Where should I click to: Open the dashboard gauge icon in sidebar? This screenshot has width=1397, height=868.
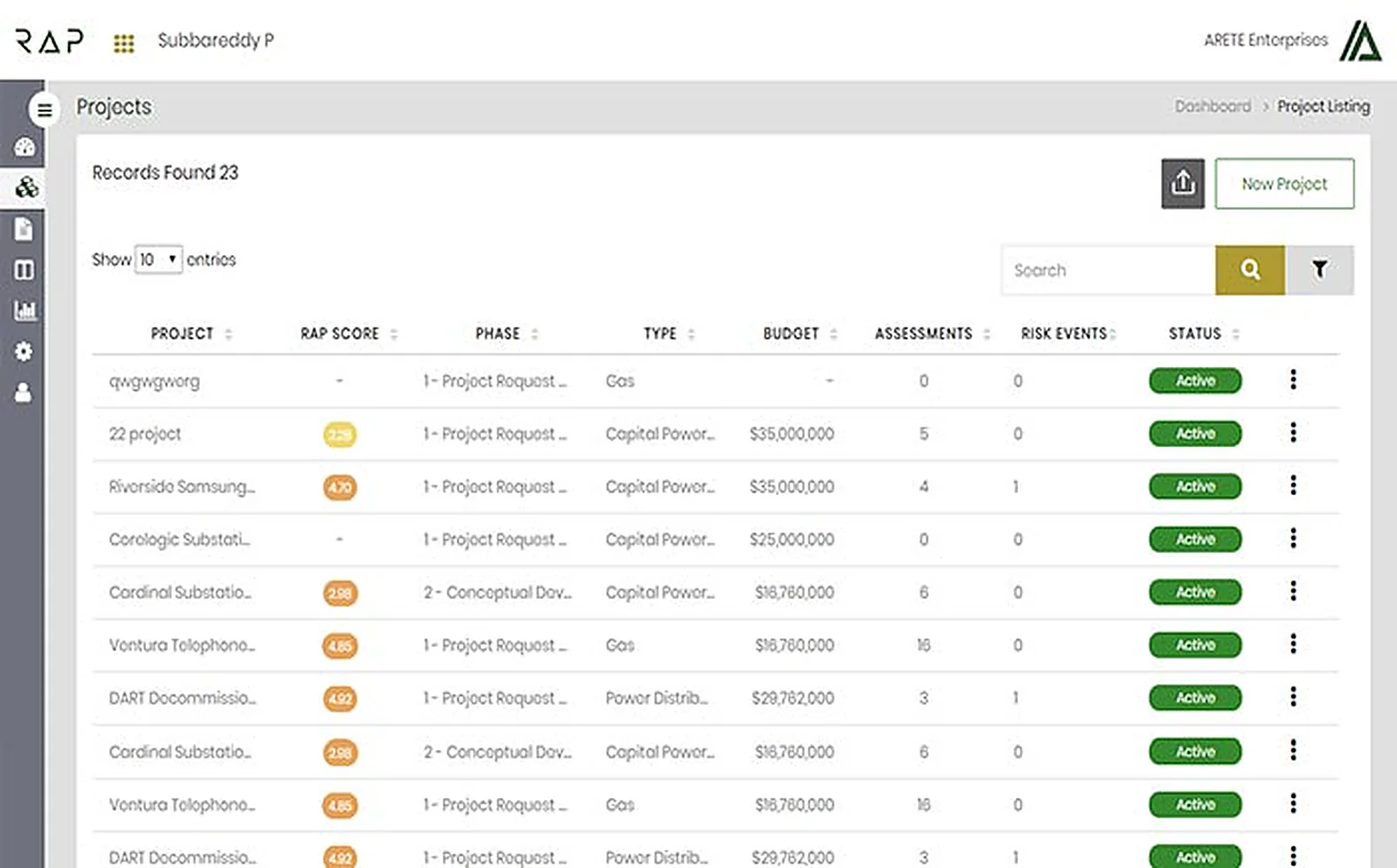pyautogui.click(x=24, y=147)
